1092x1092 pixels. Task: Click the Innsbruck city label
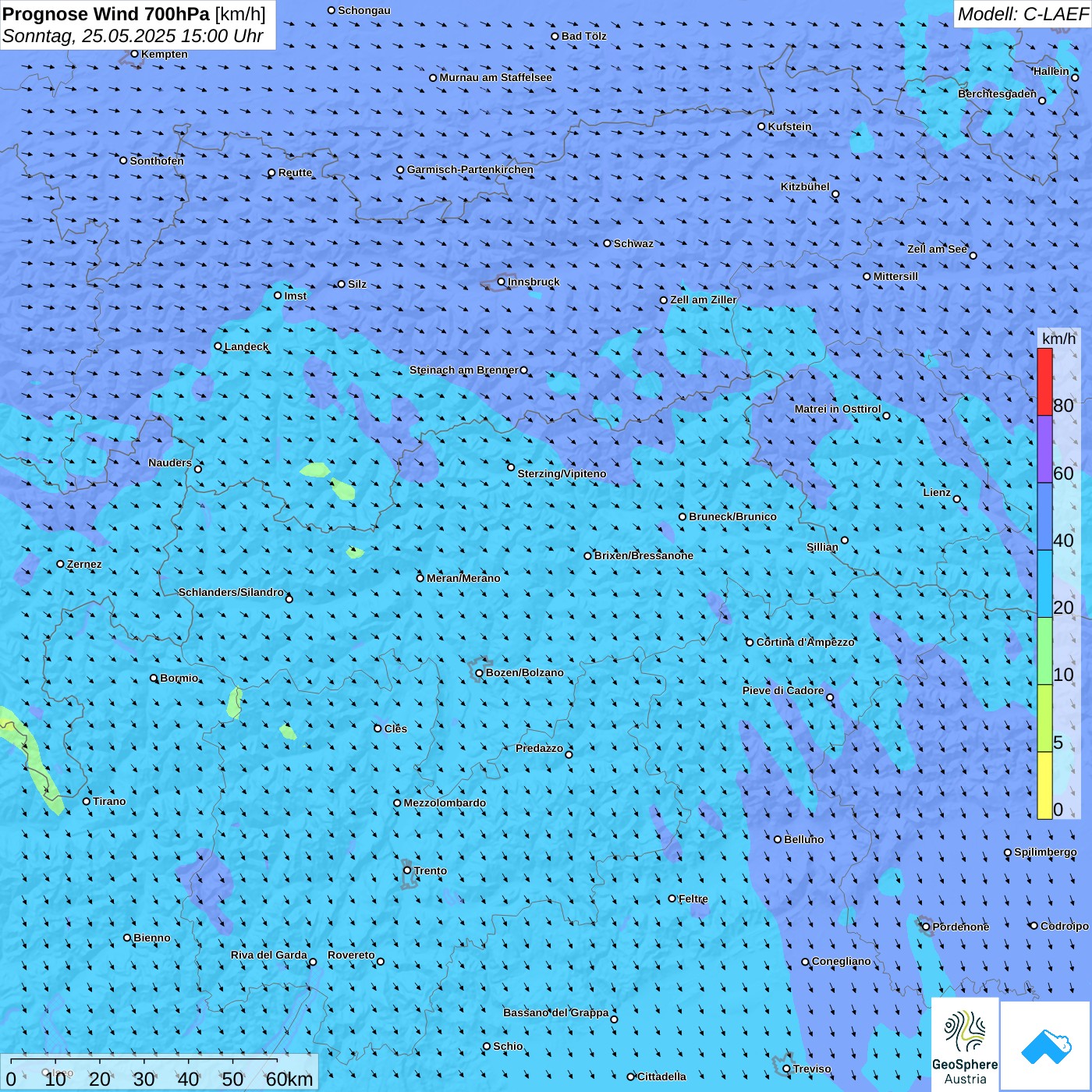[534, 282]
